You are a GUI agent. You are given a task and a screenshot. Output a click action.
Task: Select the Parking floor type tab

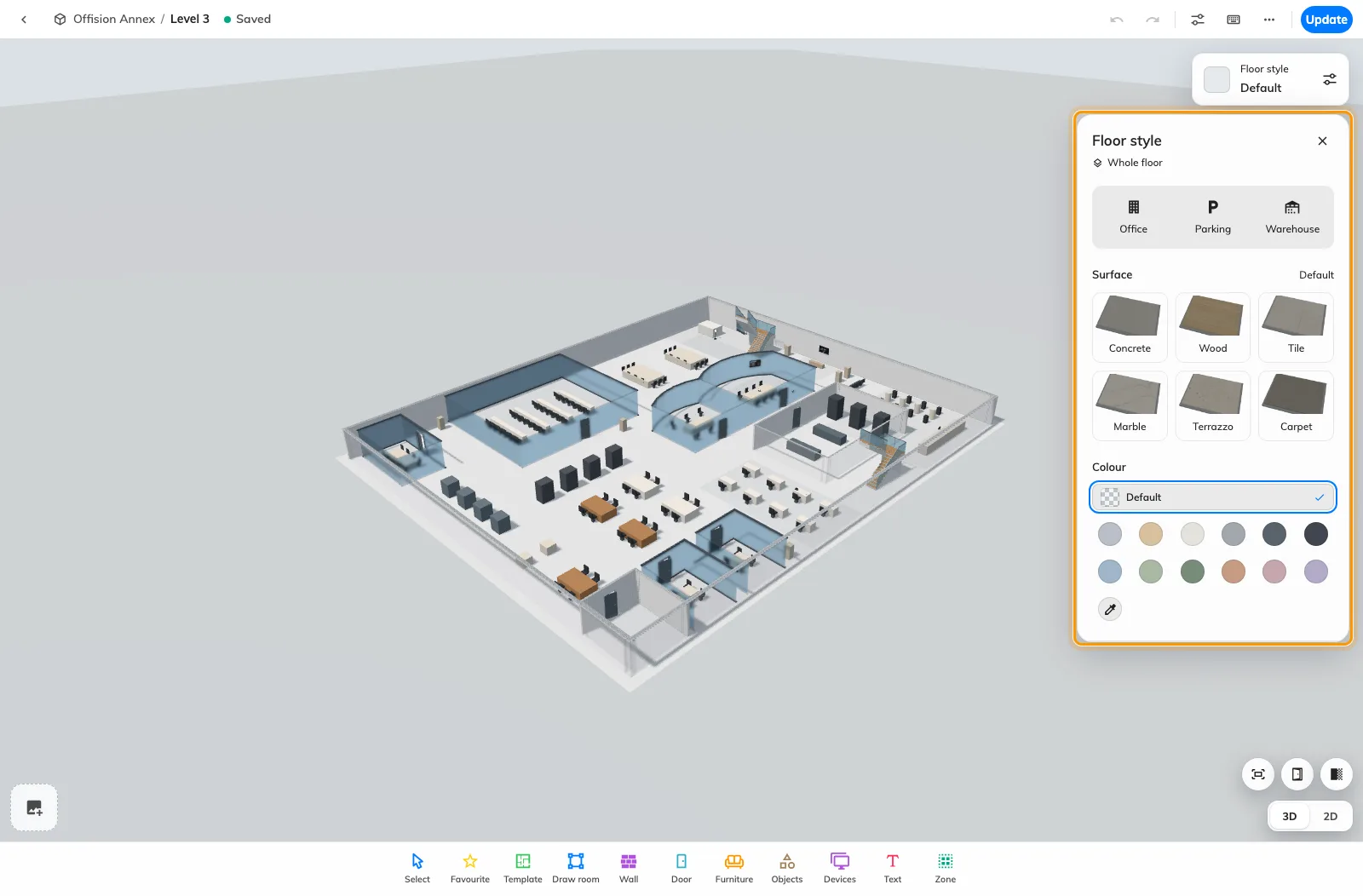point(1213,217)
